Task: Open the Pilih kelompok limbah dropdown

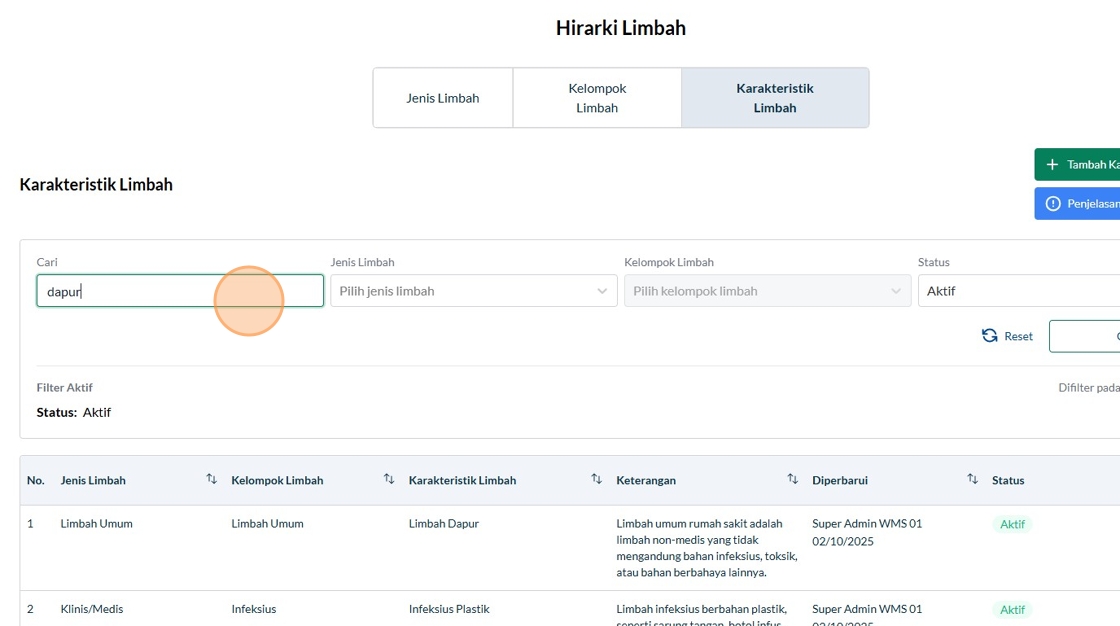Action: [767, 291]
